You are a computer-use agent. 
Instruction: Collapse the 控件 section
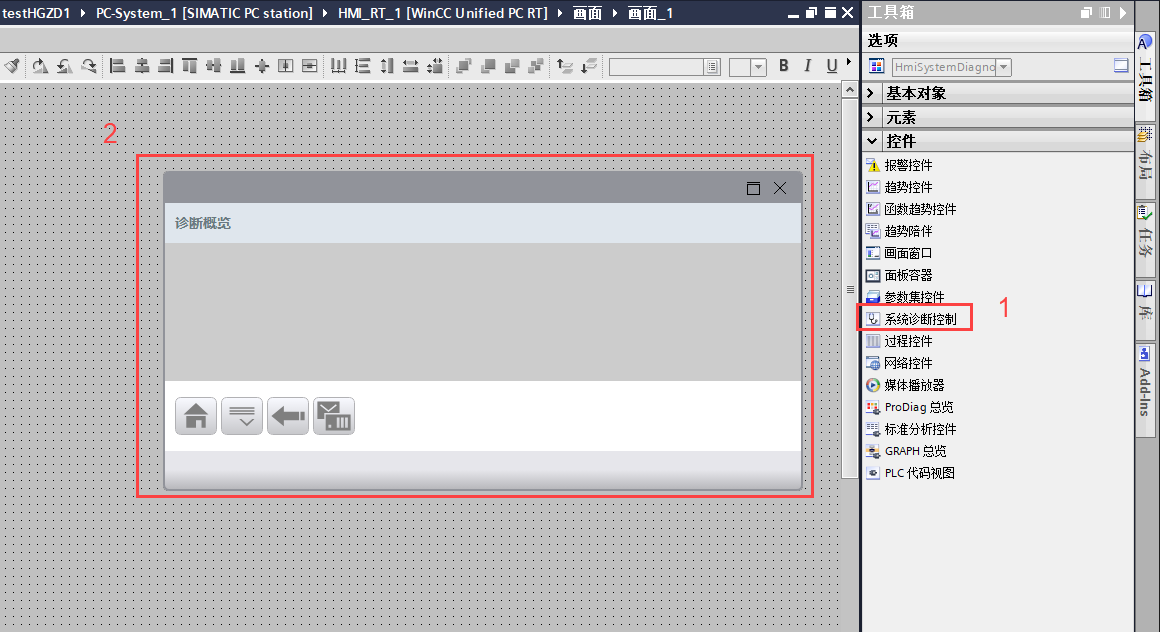point(871,141)
